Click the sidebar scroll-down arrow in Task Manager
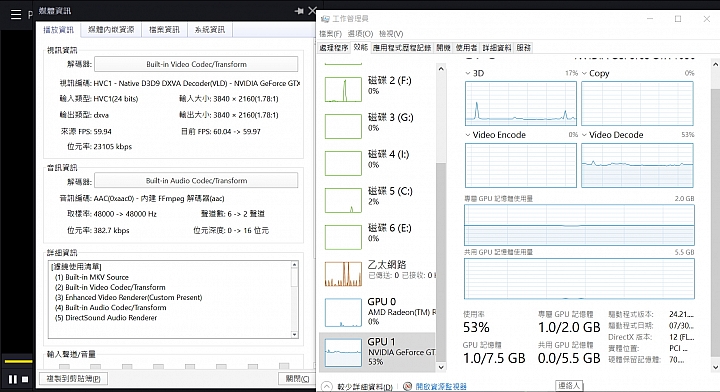The width and height of the screenshot is (720, 392). click(441, 367)
